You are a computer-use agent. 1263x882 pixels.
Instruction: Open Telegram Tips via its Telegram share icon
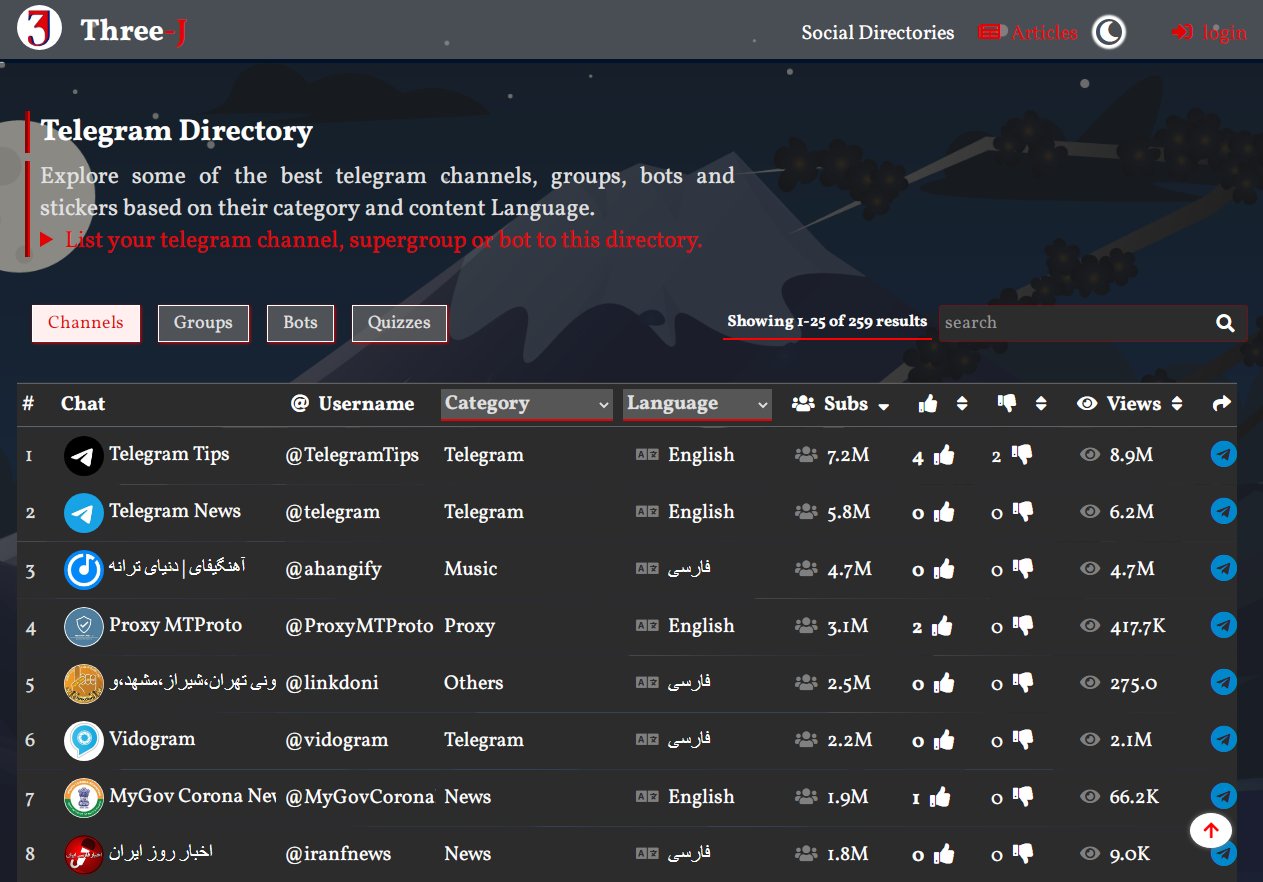click(1223, 455)
